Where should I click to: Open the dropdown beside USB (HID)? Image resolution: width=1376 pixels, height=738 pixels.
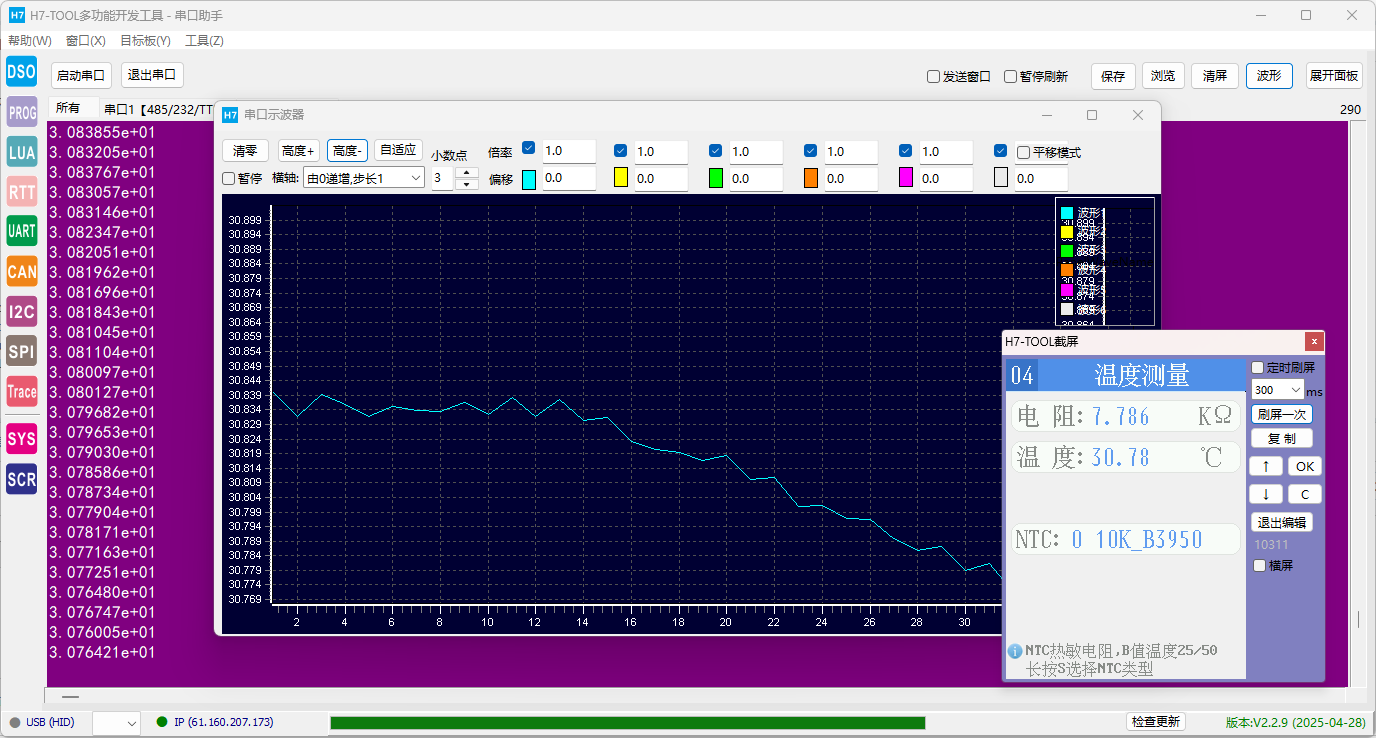[x=116, y=722]
